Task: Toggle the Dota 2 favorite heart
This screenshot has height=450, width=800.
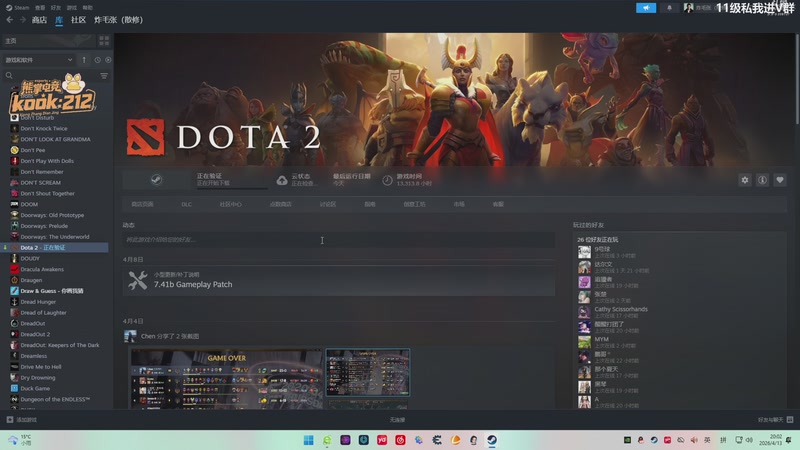Action: [780, 180]
